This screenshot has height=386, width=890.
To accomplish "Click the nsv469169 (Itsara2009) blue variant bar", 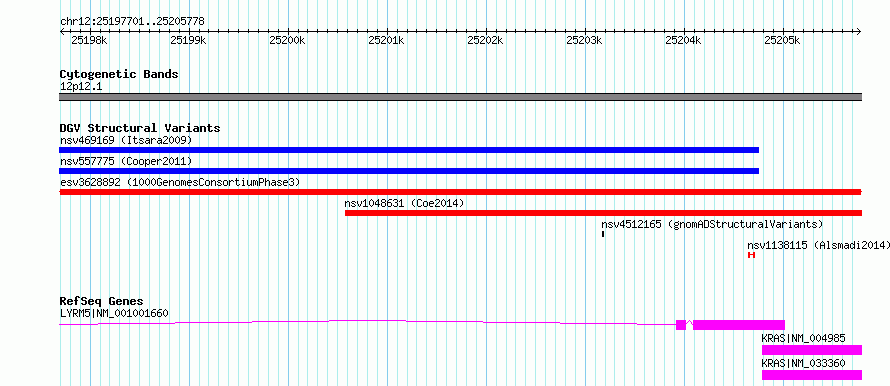I will [x=409, y=150].
